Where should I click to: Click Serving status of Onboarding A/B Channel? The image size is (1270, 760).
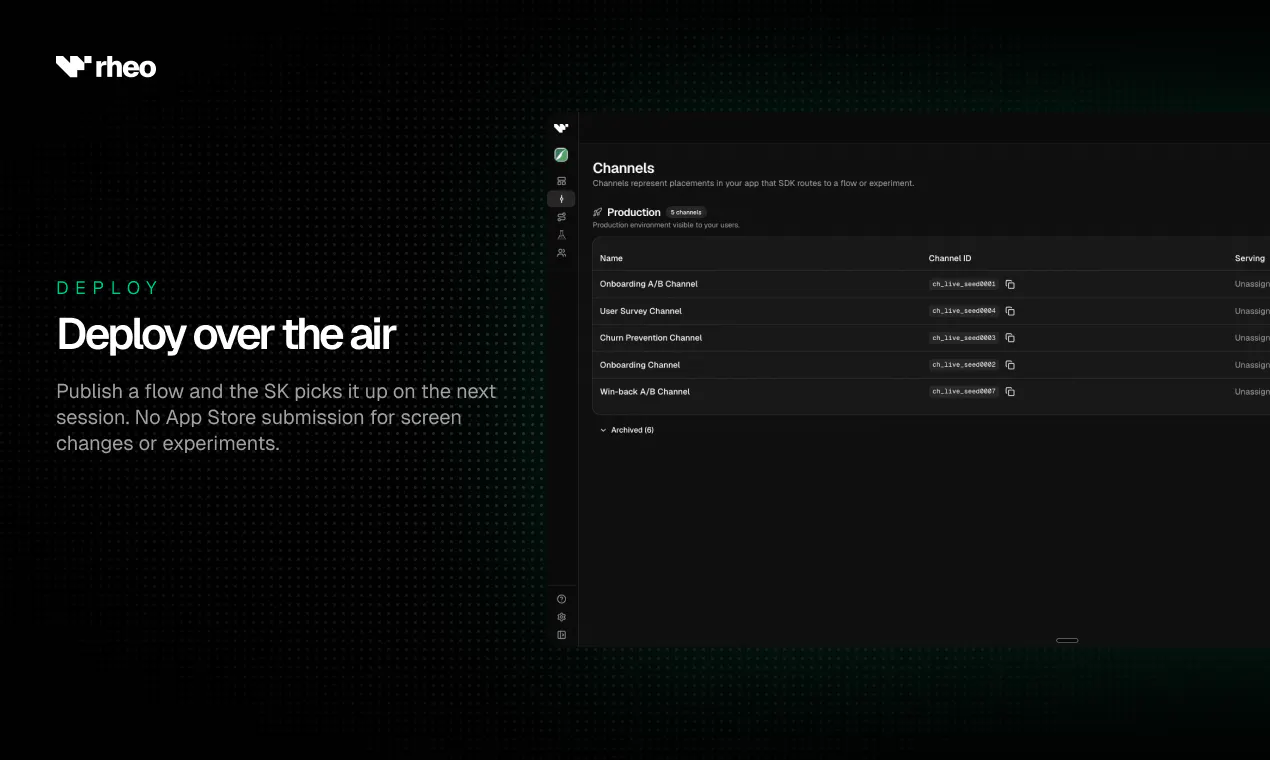1252,284
